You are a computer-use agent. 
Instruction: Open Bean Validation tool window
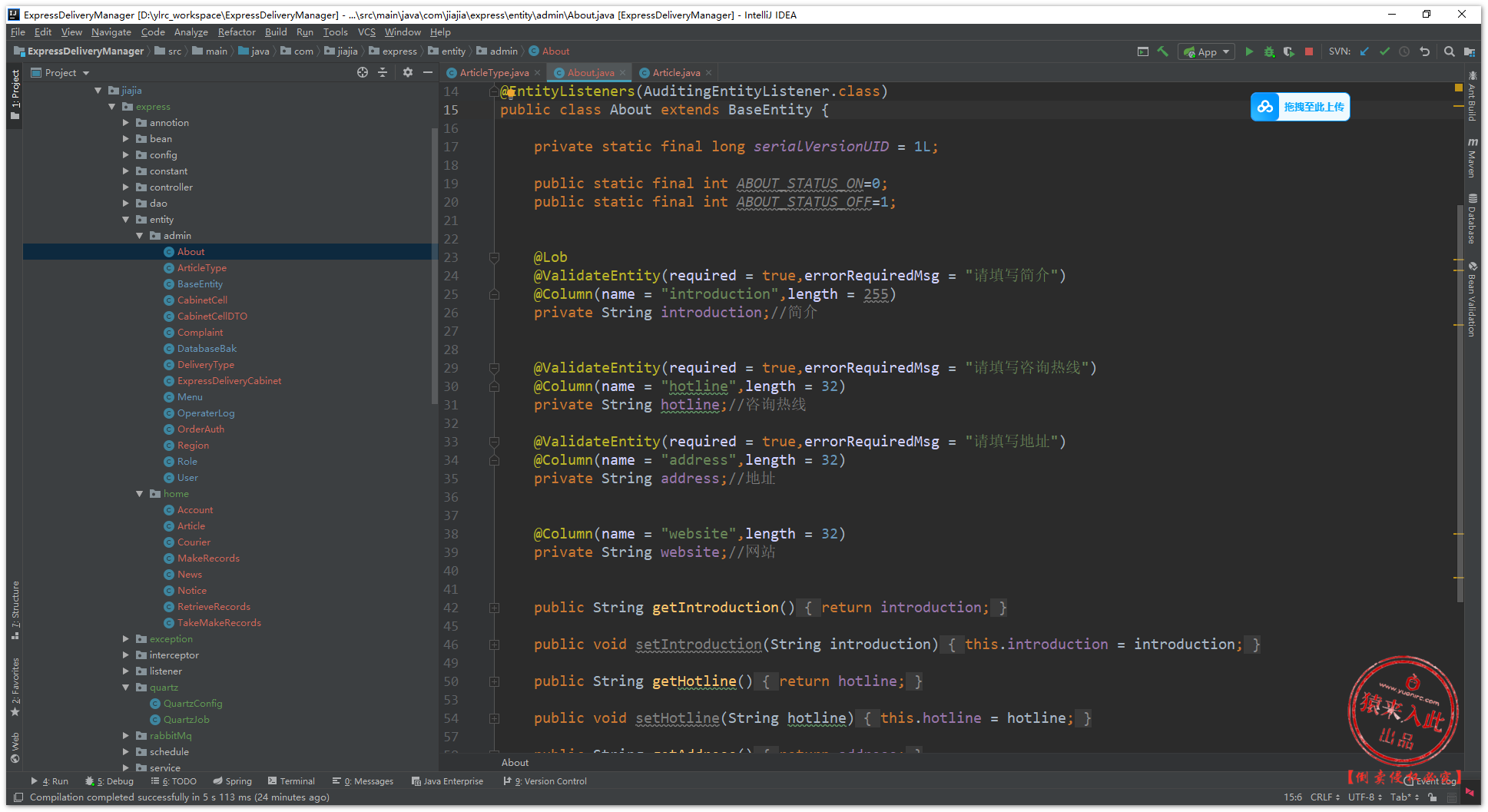[x=1472, y=300]
